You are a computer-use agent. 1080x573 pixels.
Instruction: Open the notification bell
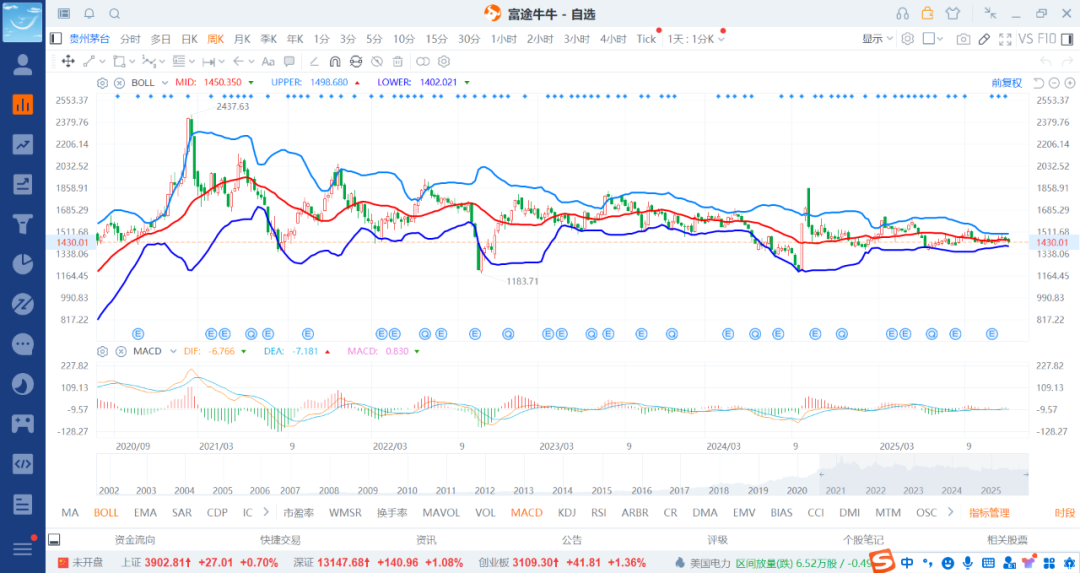[89, 14]
